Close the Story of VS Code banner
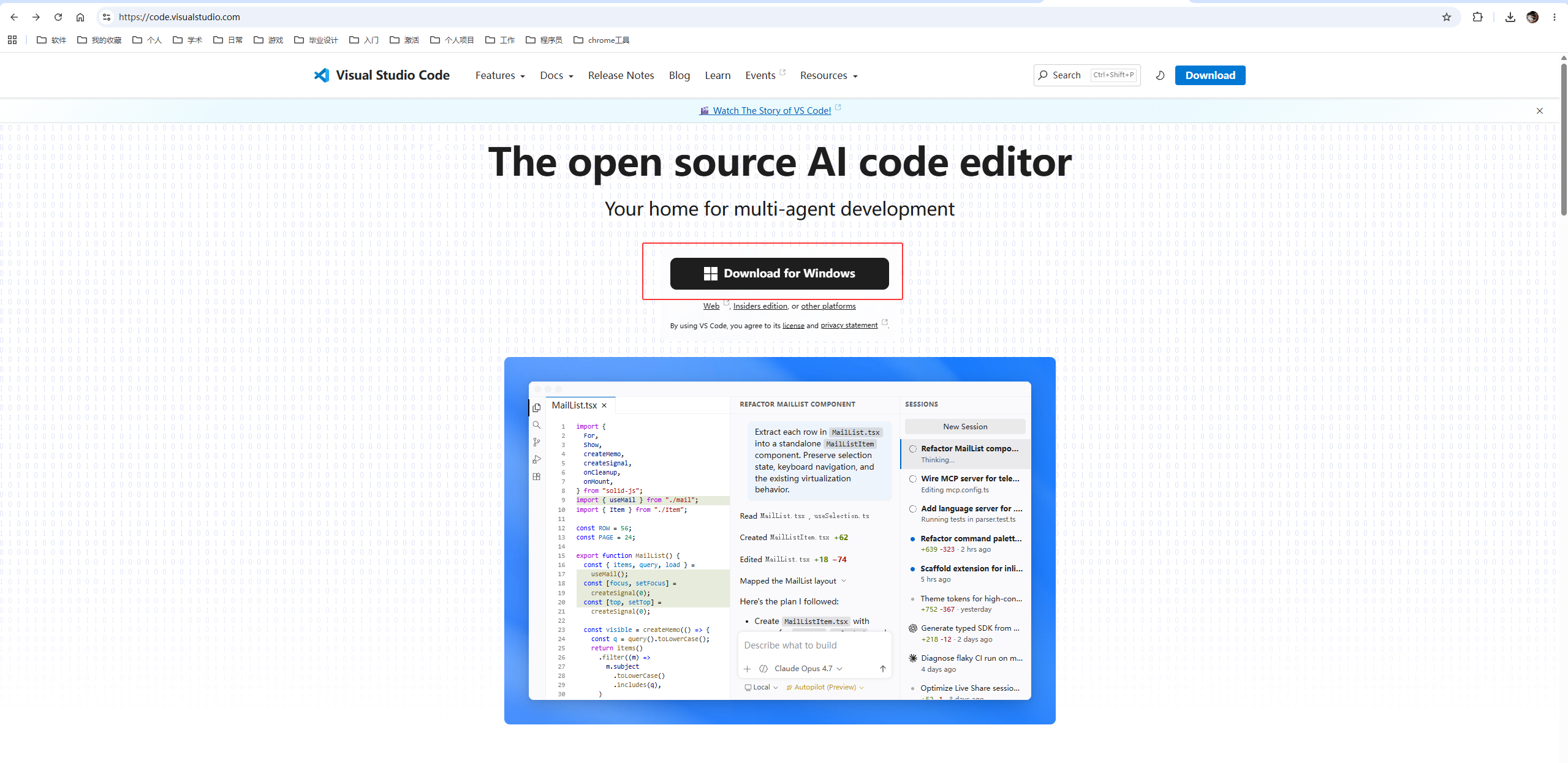1568x763 pixels. [x=1540, y=111]
